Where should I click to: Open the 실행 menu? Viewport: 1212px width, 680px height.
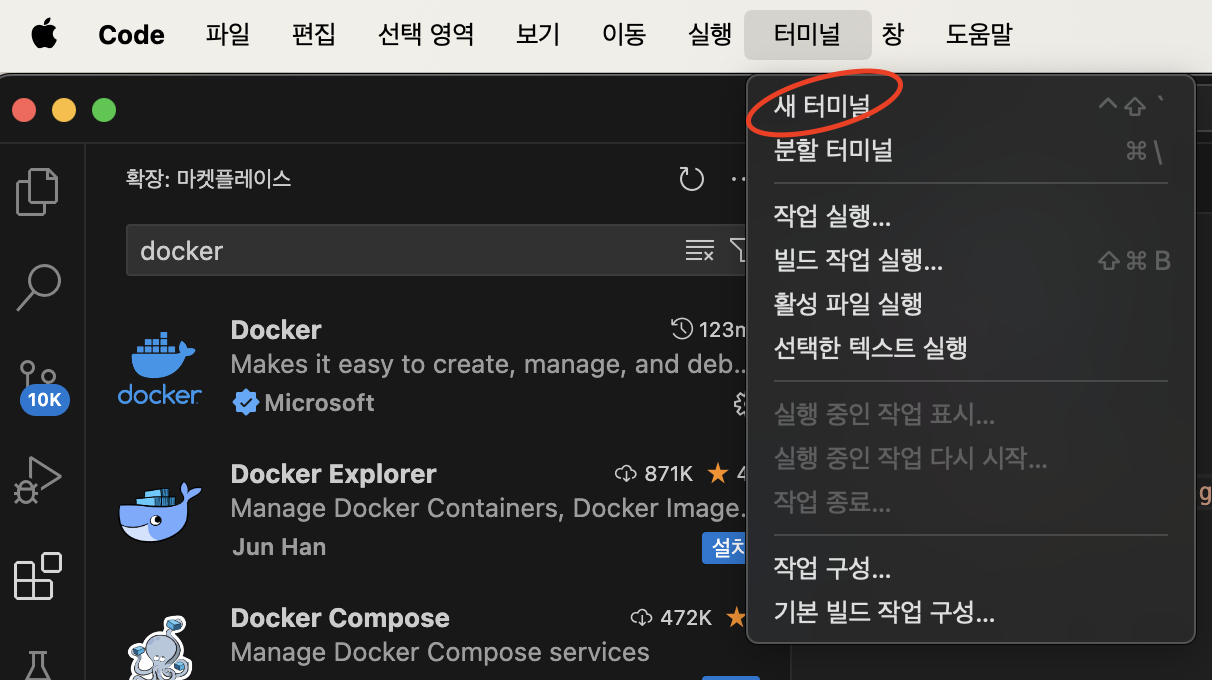pyautogui.click(x=710, y=35)
